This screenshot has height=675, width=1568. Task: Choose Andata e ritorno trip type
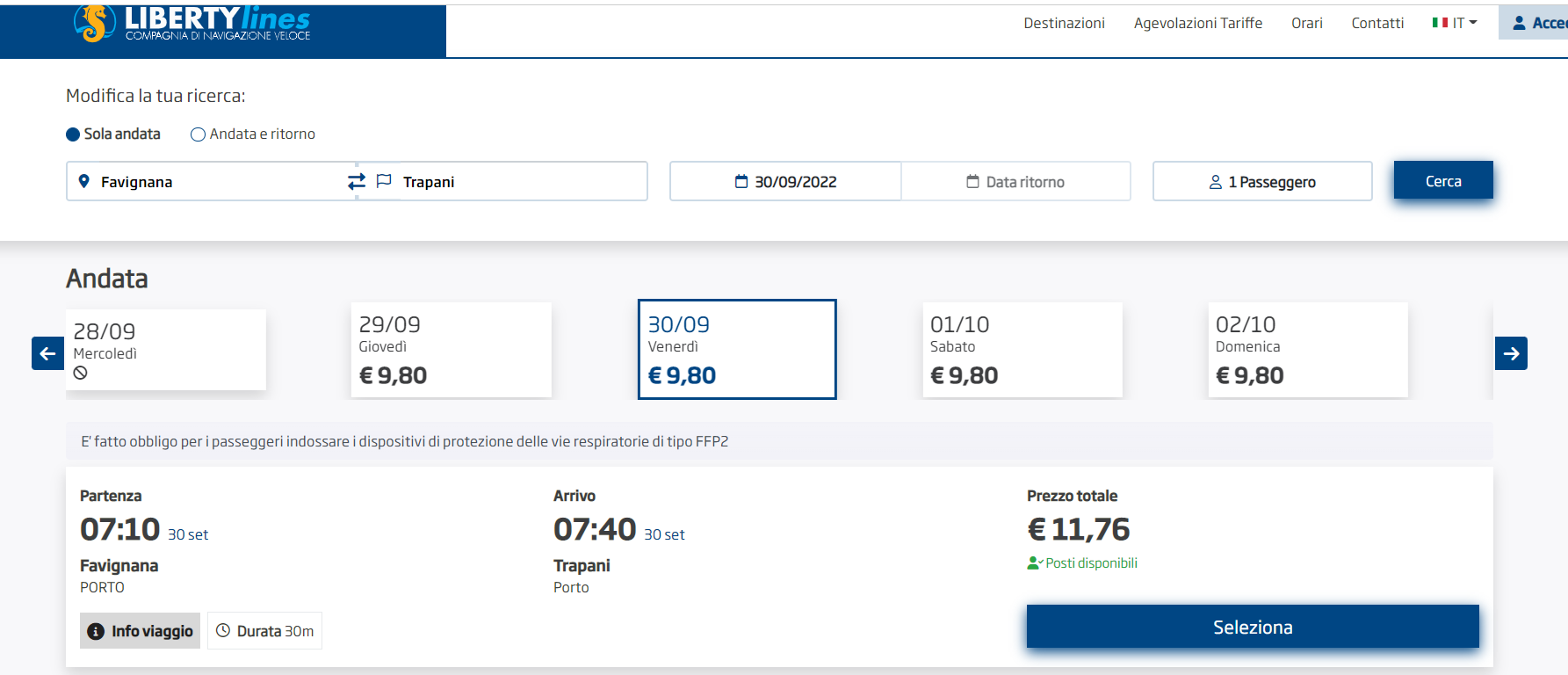[199, 134]
